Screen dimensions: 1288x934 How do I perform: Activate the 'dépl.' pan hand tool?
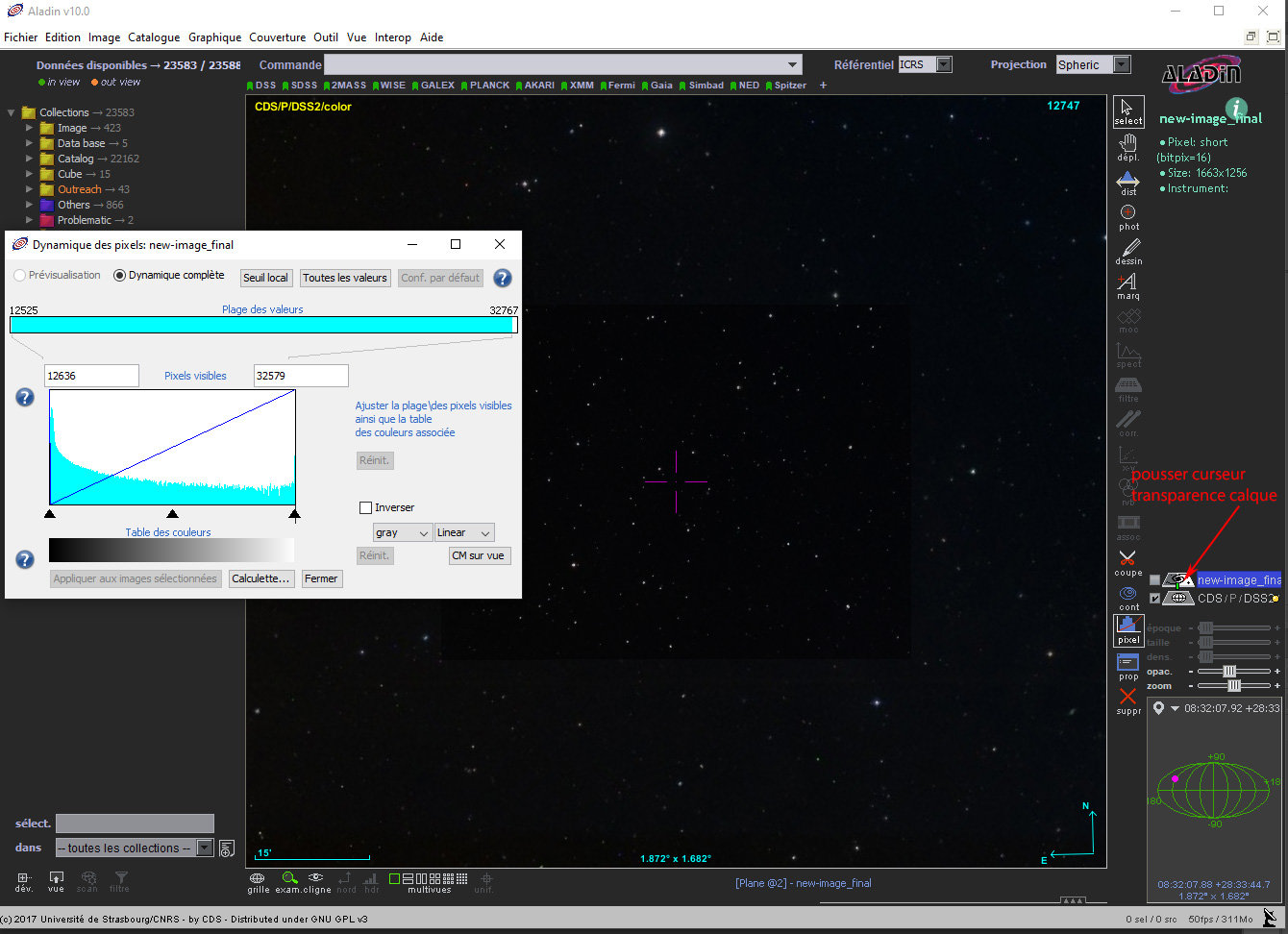coord(1127,146)
